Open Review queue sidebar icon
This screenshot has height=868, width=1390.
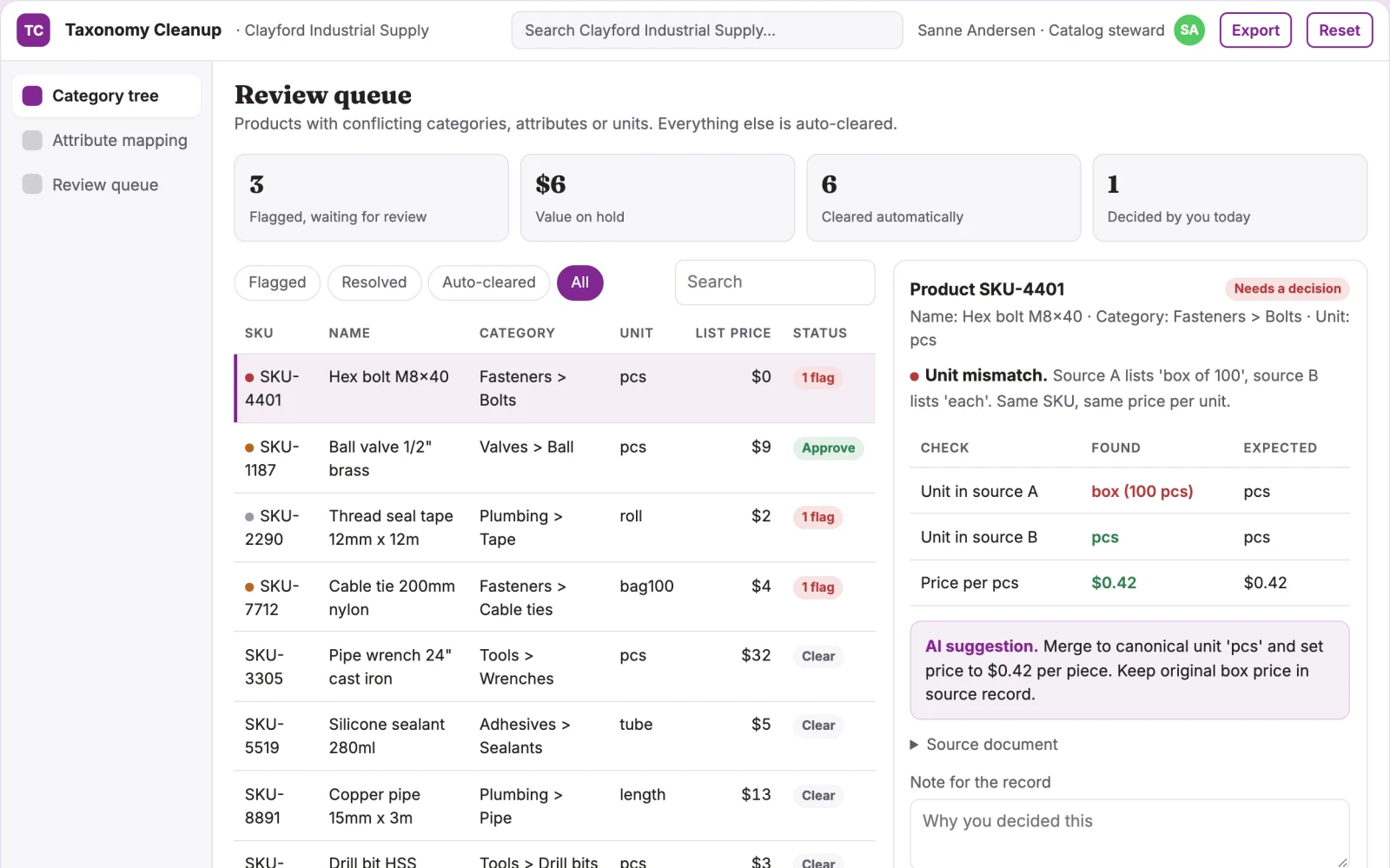(32, 184)
